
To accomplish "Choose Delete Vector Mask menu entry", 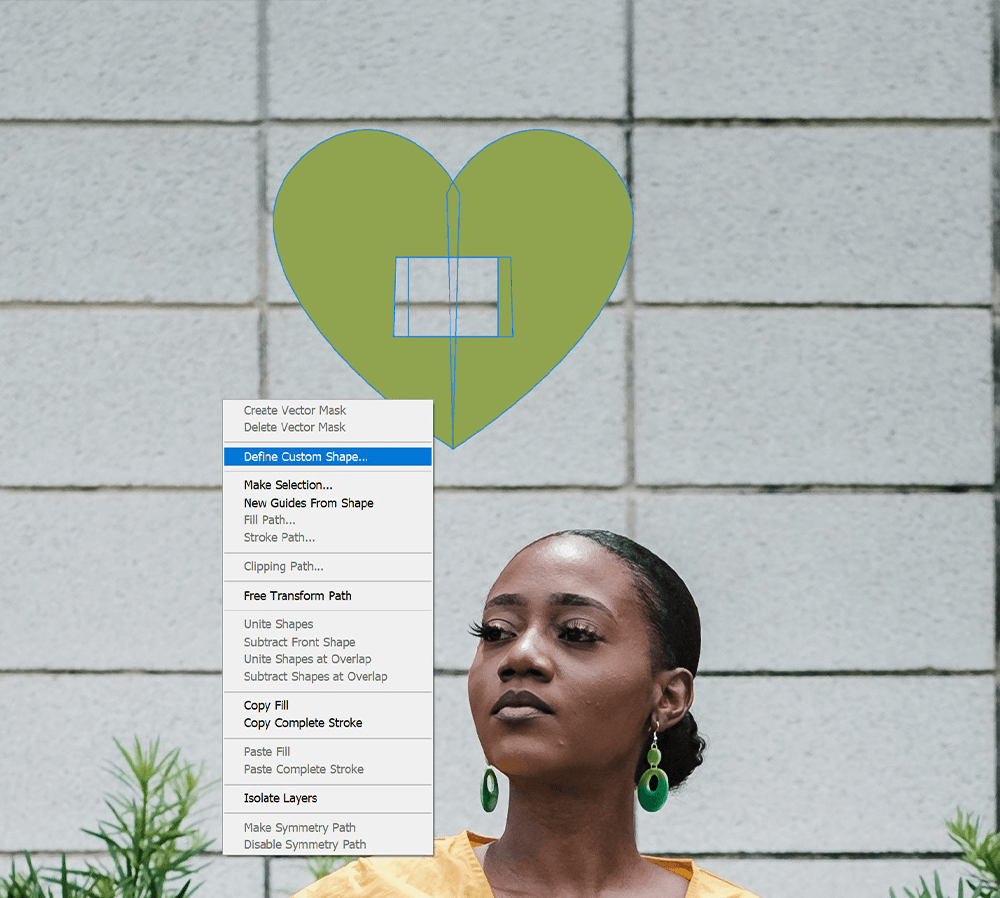I will (328, 427).
